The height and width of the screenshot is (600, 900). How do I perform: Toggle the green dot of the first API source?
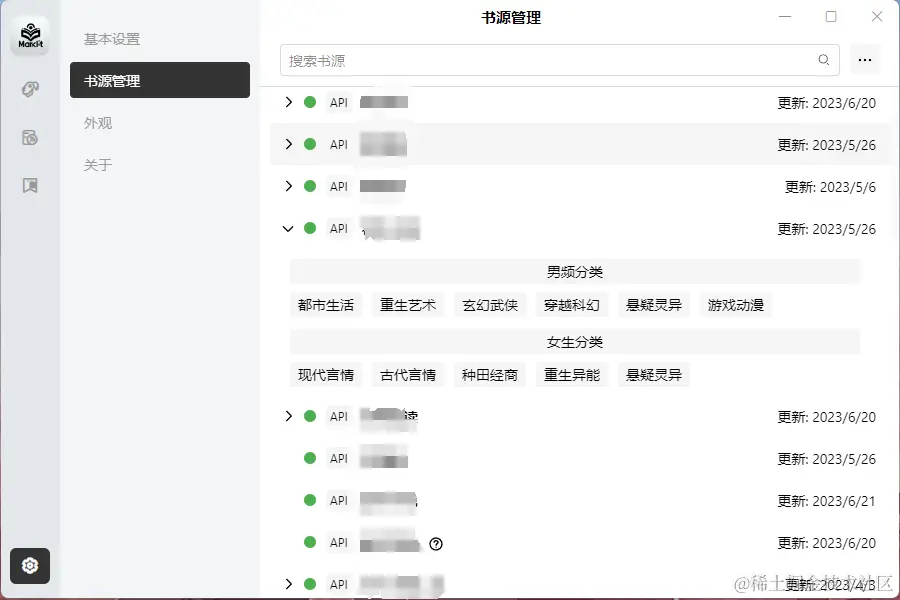[308, 102]
